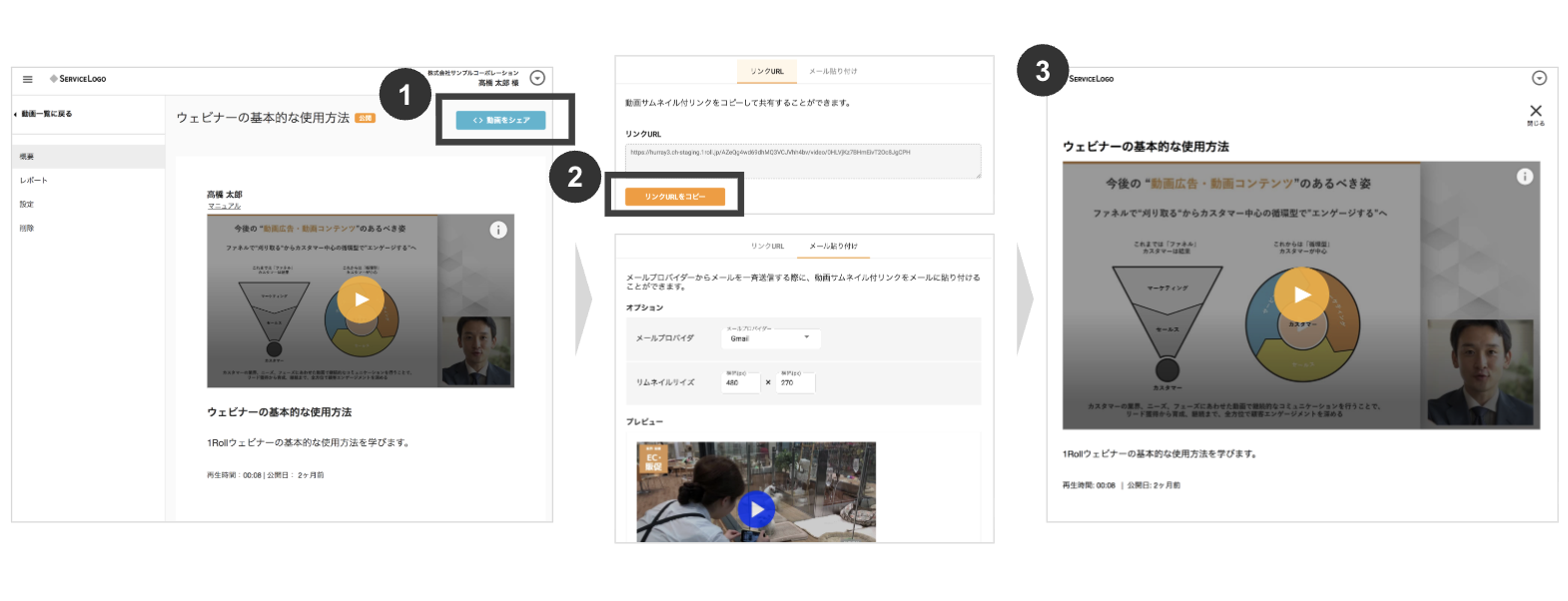Play the video in the left panel

tap(361, 300)
